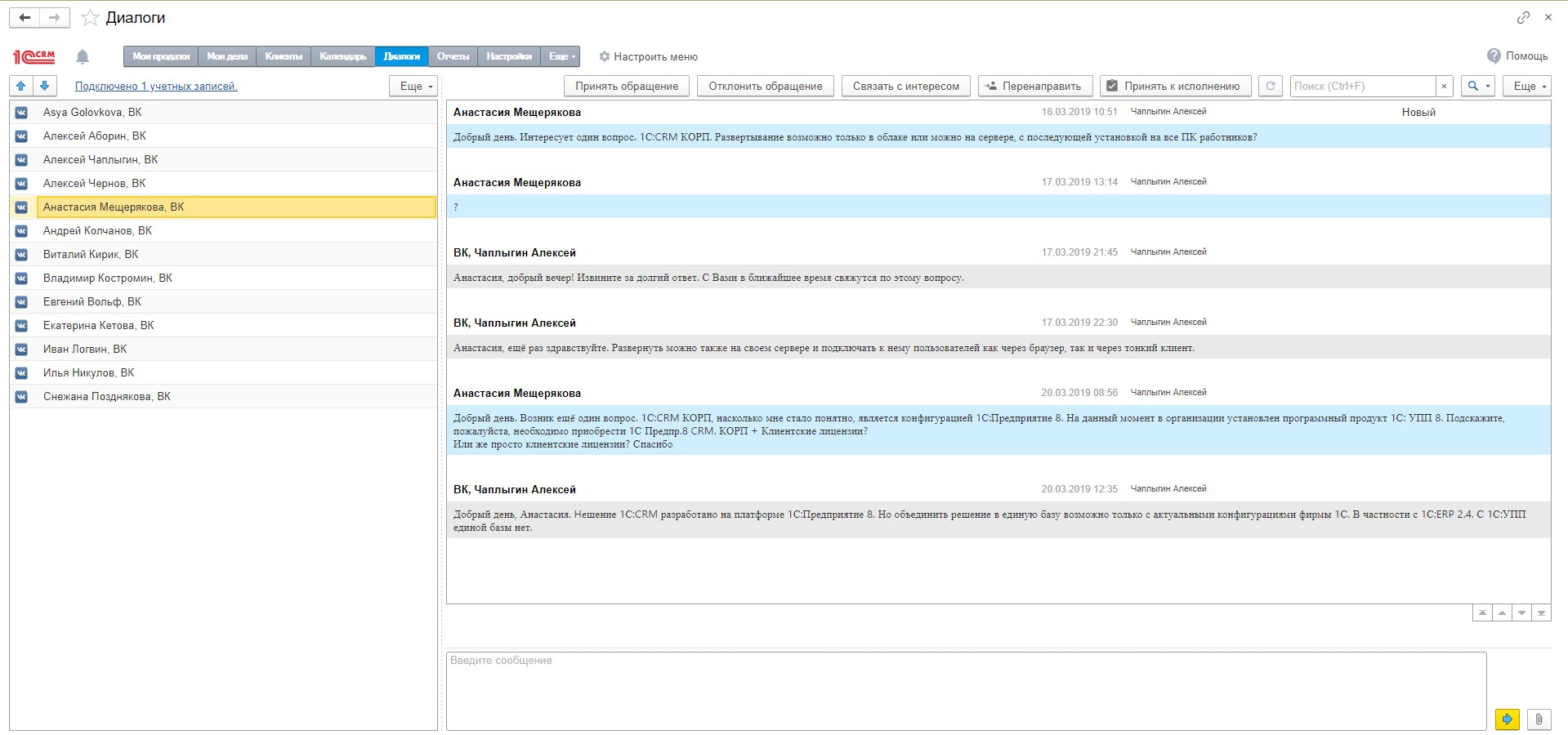Add page to favorites with the star icon

91,18
